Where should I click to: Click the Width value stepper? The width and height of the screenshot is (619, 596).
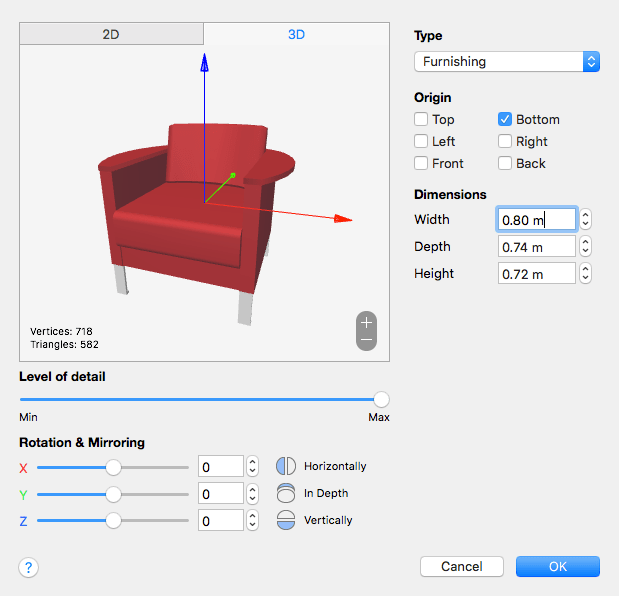coord(585,219)
